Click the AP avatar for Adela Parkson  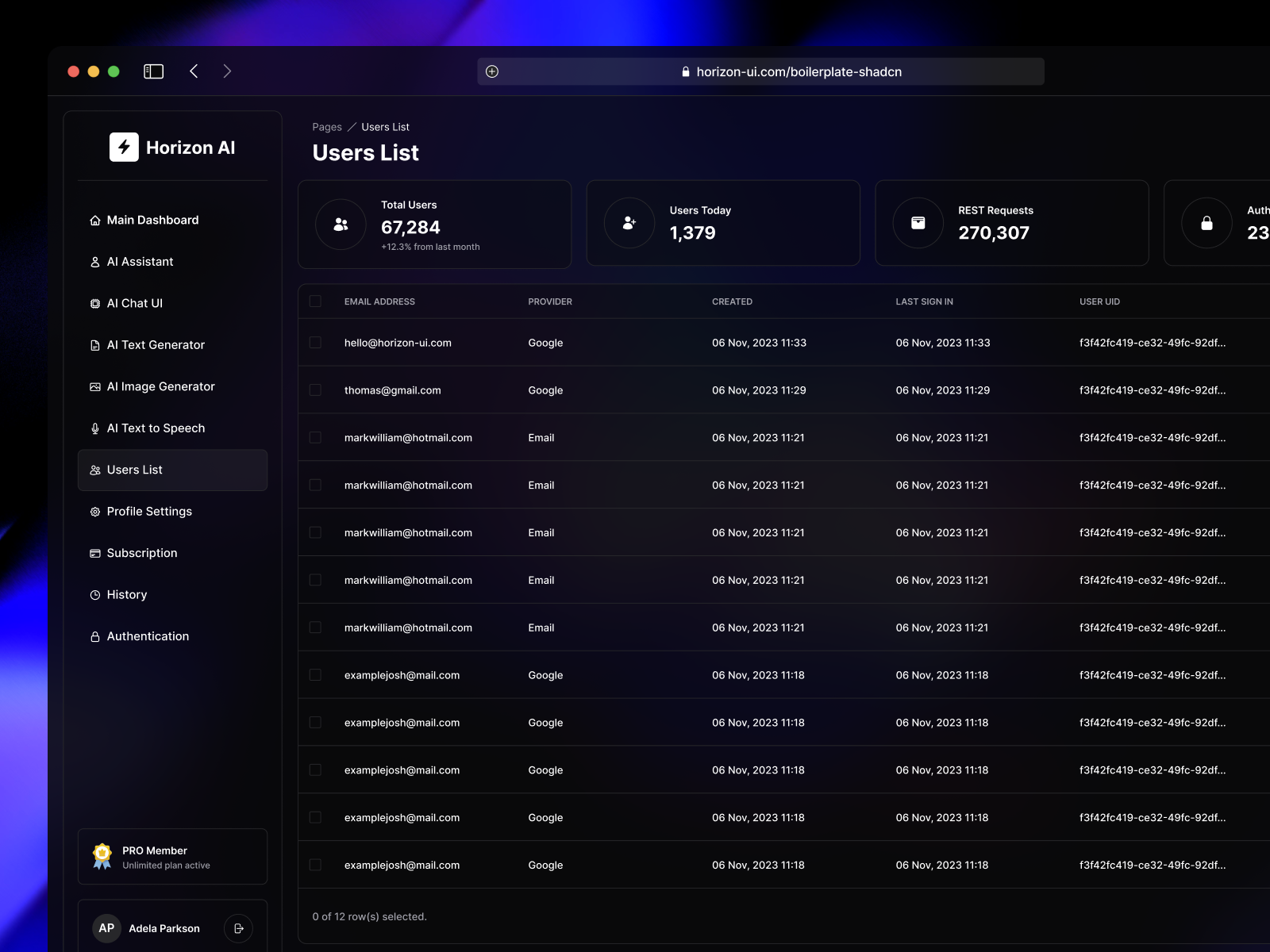pos(106,928)
